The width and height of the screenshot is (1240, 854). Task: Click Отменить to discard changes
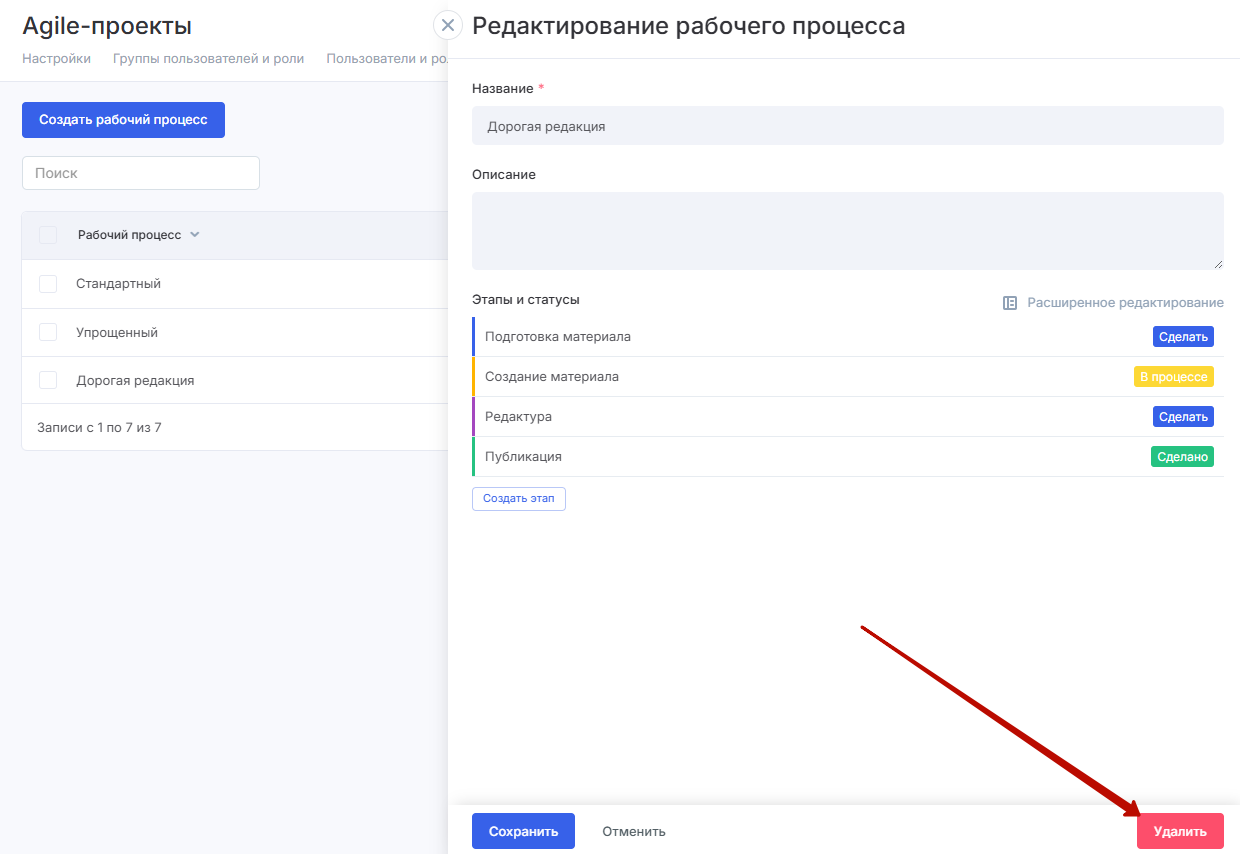pyautogui.click(x=633, y=831)
